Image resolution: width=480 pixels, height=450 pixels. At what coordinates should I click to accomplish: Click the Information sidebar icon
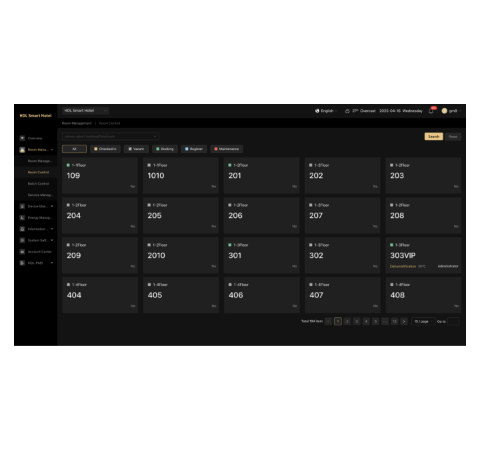pyautogui.click(x=22, y=229)
